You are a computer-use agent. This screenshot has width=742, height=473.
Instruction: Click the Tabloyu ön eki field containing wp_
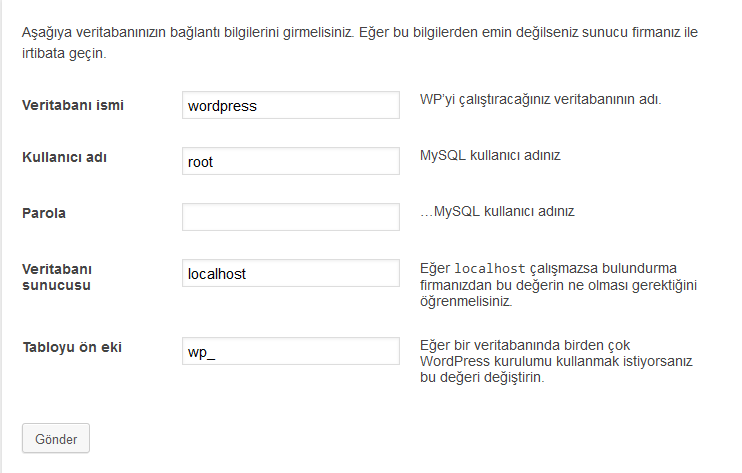coord(291,351)
